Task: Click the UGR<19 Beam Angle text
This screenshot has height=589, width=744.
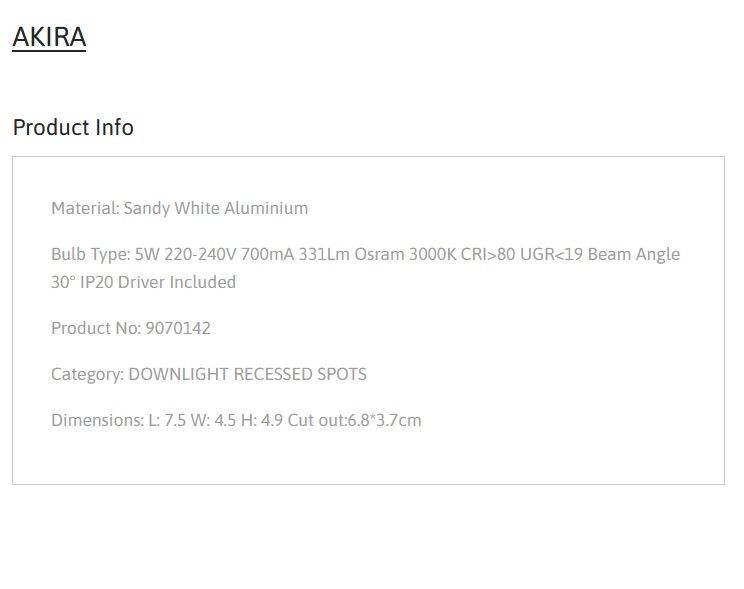Action: (x=600, y=254)
